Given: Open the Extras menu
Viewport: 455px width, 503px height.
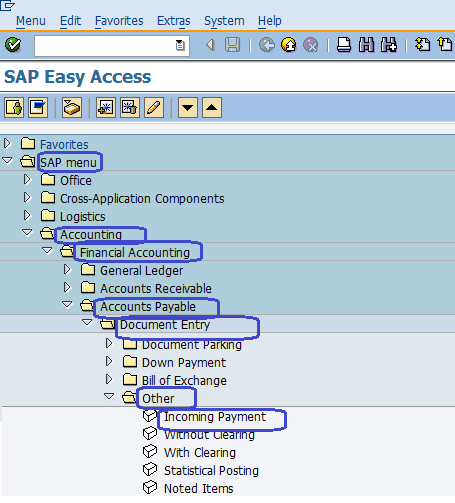Looking at the screenshot, I should pyautogui.click(x=174, y=21).
